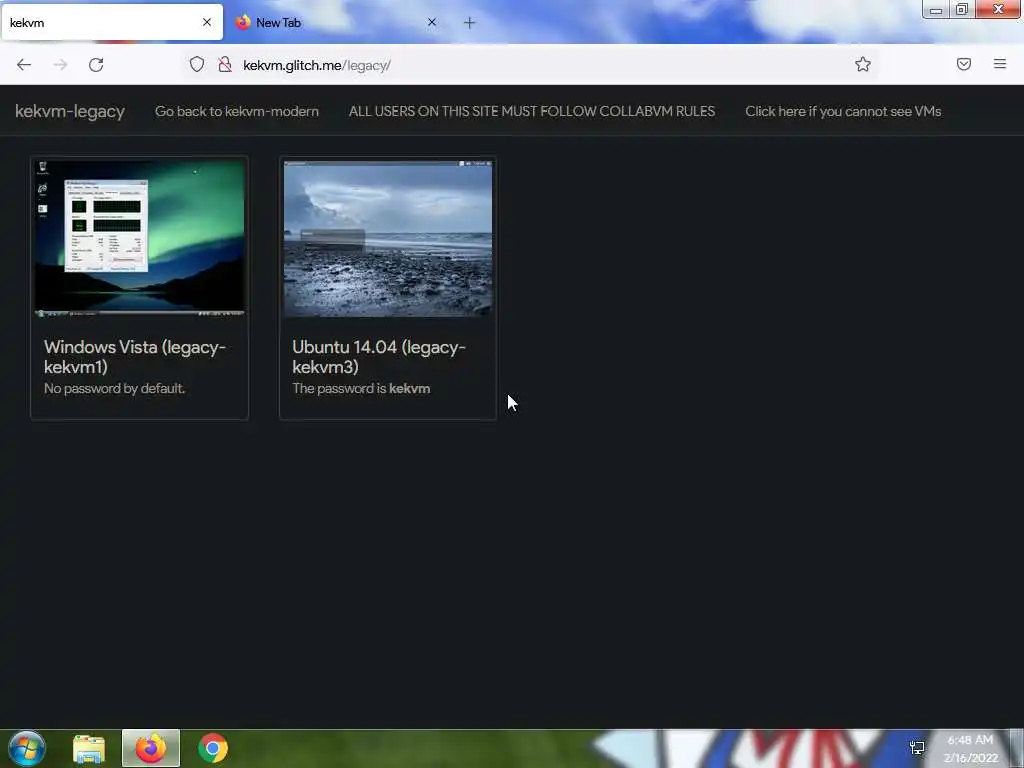
Task: Open a new tab with the plus button
Action: click(470, 23)
